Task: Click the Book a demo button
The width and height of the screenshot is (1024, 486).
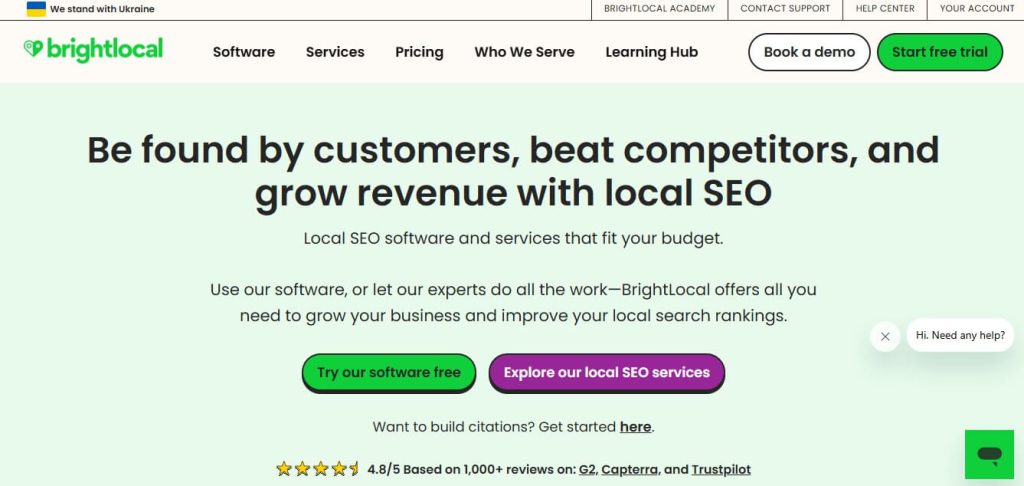Action: 809,52
